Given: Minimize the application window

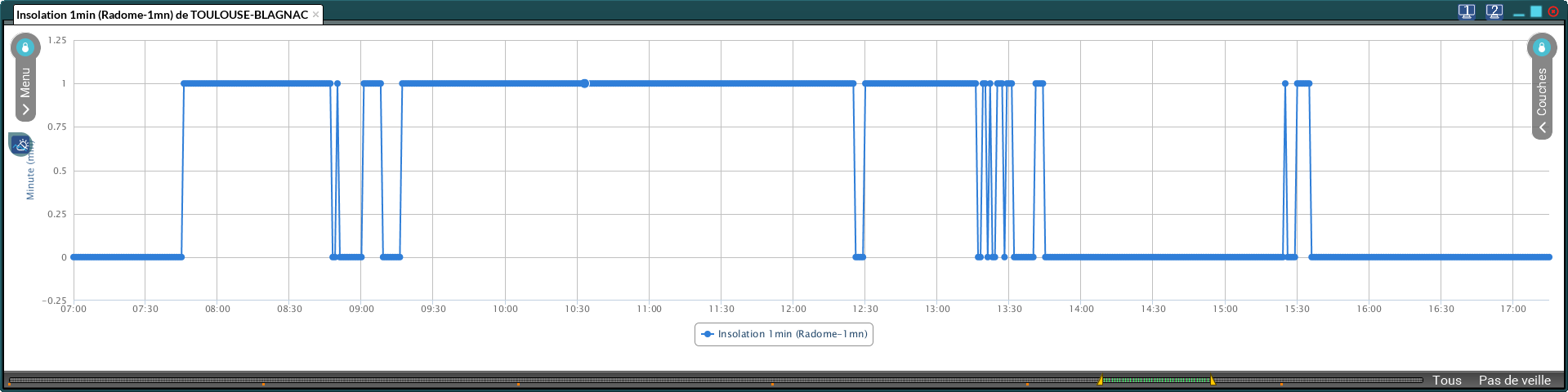Looking at the screenshot, I should 1519,14.
